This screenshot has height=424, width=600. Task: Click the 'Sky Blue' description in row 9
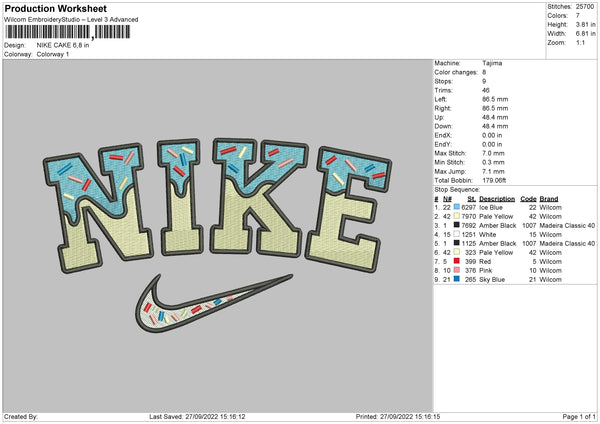[x=492, y=280]
